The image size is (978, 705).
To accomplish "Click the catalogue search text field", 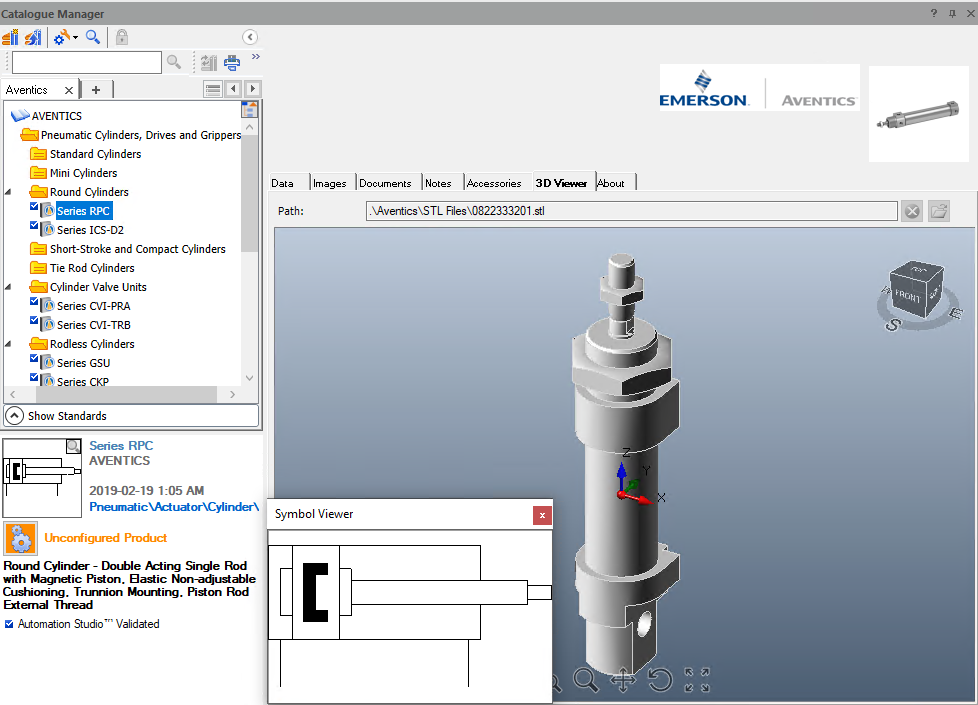I will pos(86,63).
